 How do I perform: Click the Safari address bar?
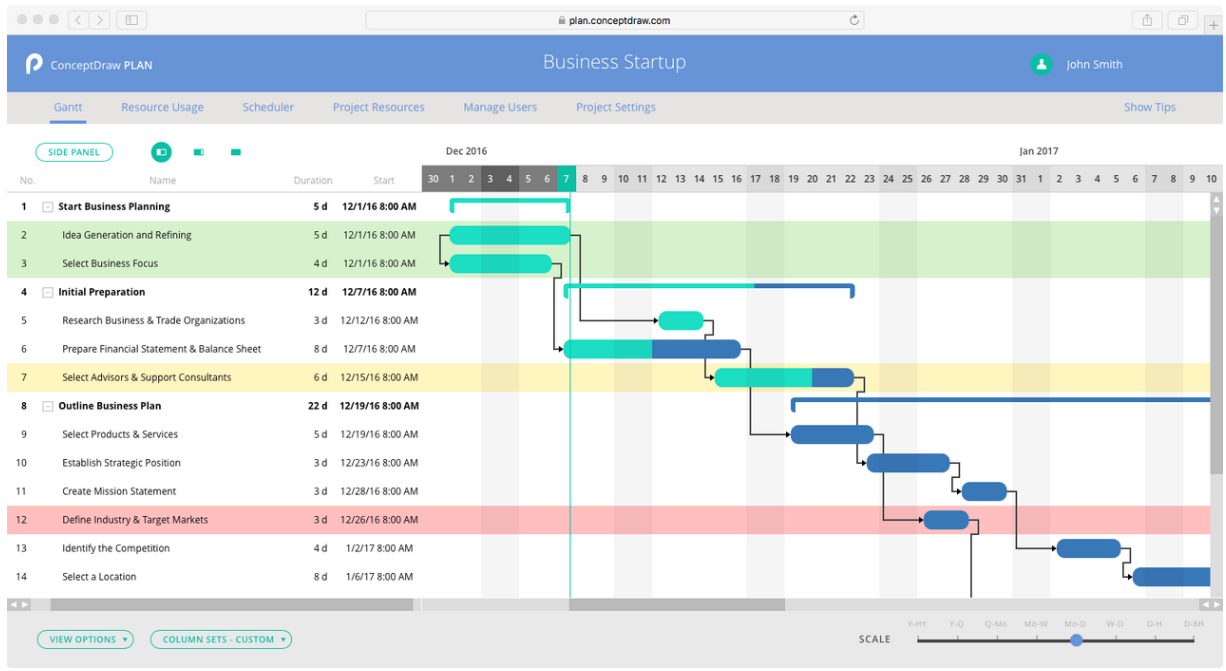coord(614,20)
